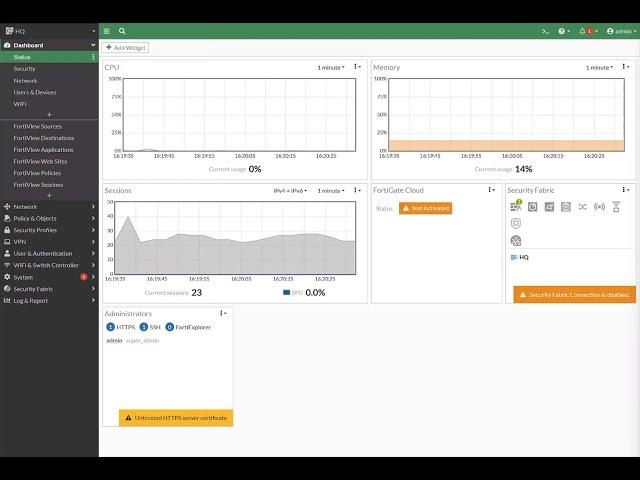The width and height of the screenshot is (640, 480).
Task: Open the CPU widget options menu
Action: [x=357, y=67]
